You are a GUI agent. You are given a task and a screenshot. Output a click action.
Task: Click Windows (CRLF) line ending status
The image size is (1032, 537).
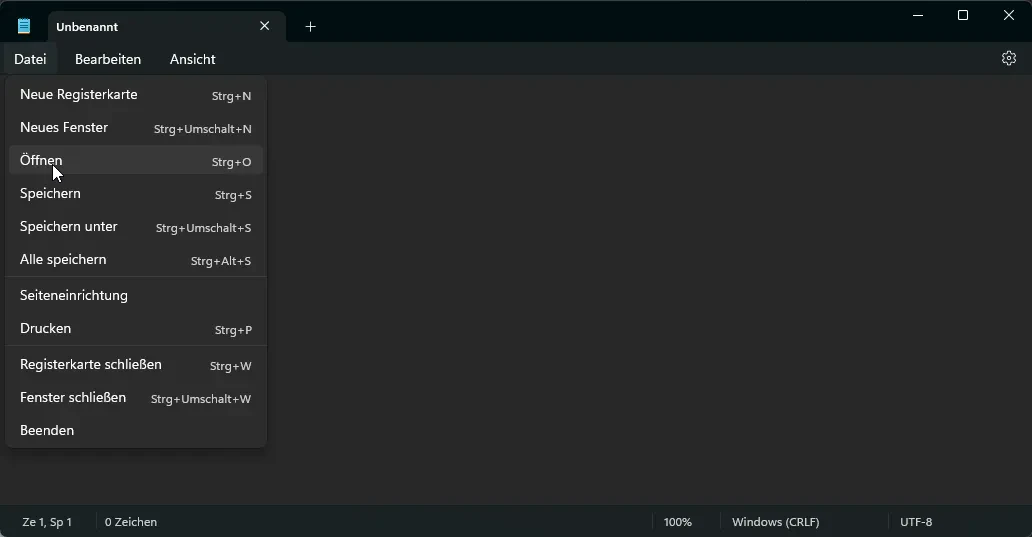click(775, 522)
